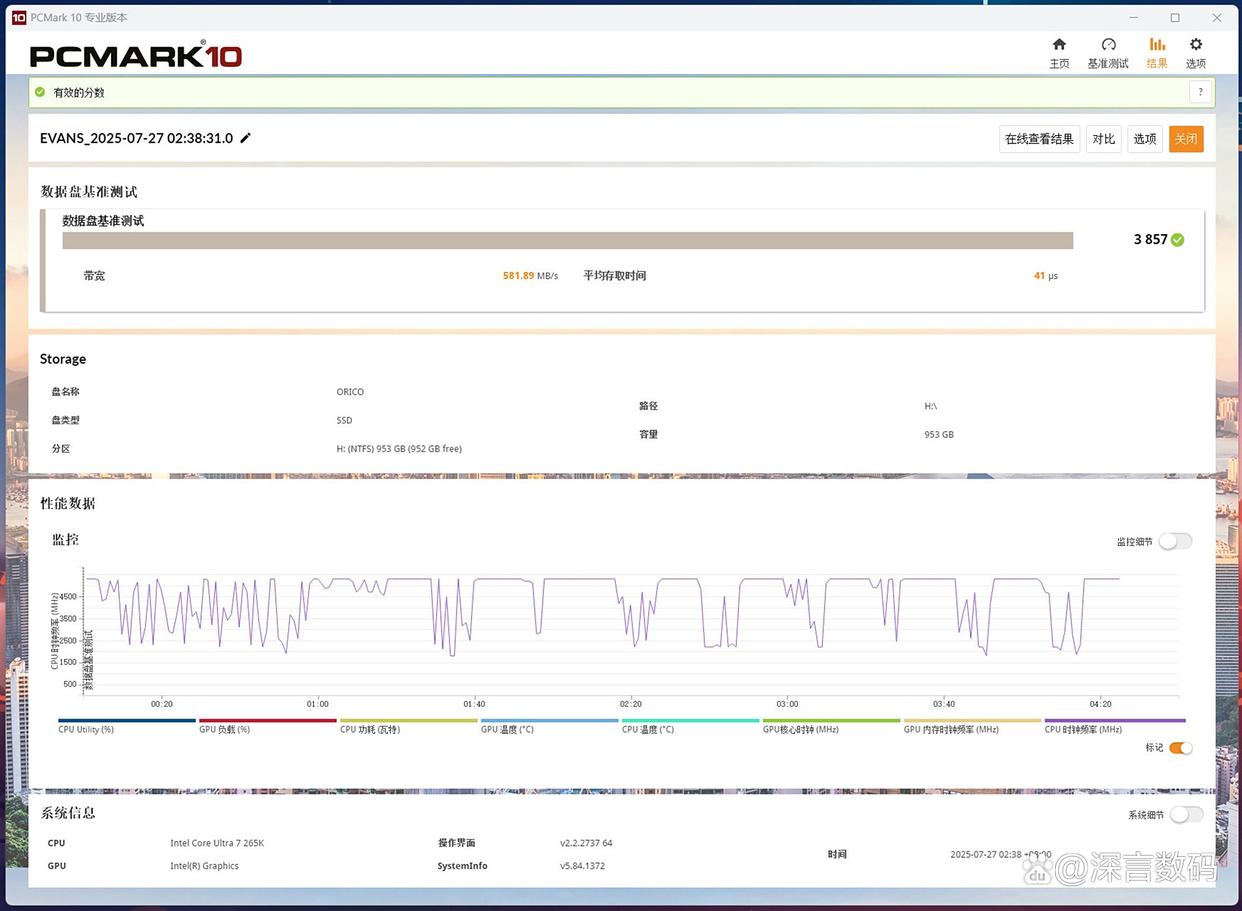1242x911 pixels.
Task: Open the Benchmarks (基准测试) gauge icon
Action: click(1108, 45)
